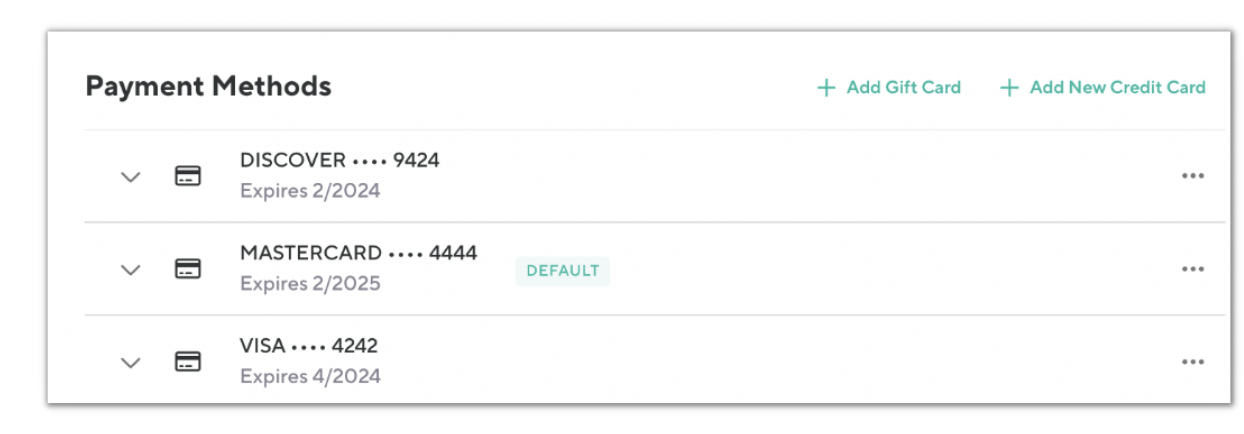
Task: Click the Add Gift Card link
Action: (x=903, y=88)
